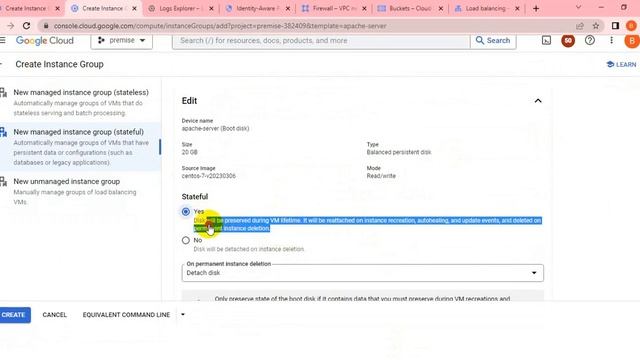Screen dimensions: 640x360
Task: Select New managed instance group (stateful)
Action: [81, 147]
